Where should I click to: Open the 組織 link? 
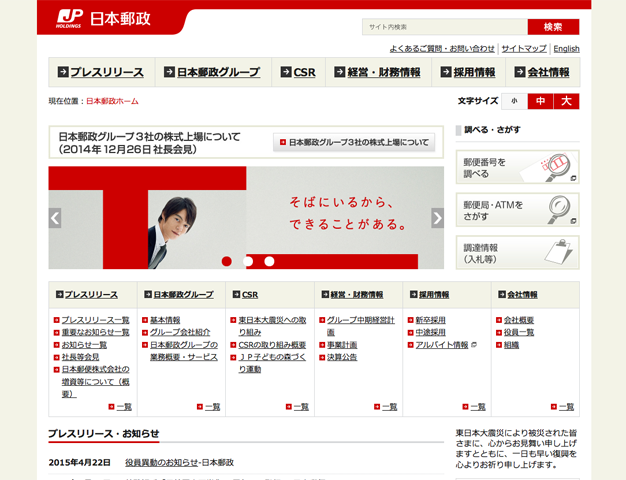point(511,345)
